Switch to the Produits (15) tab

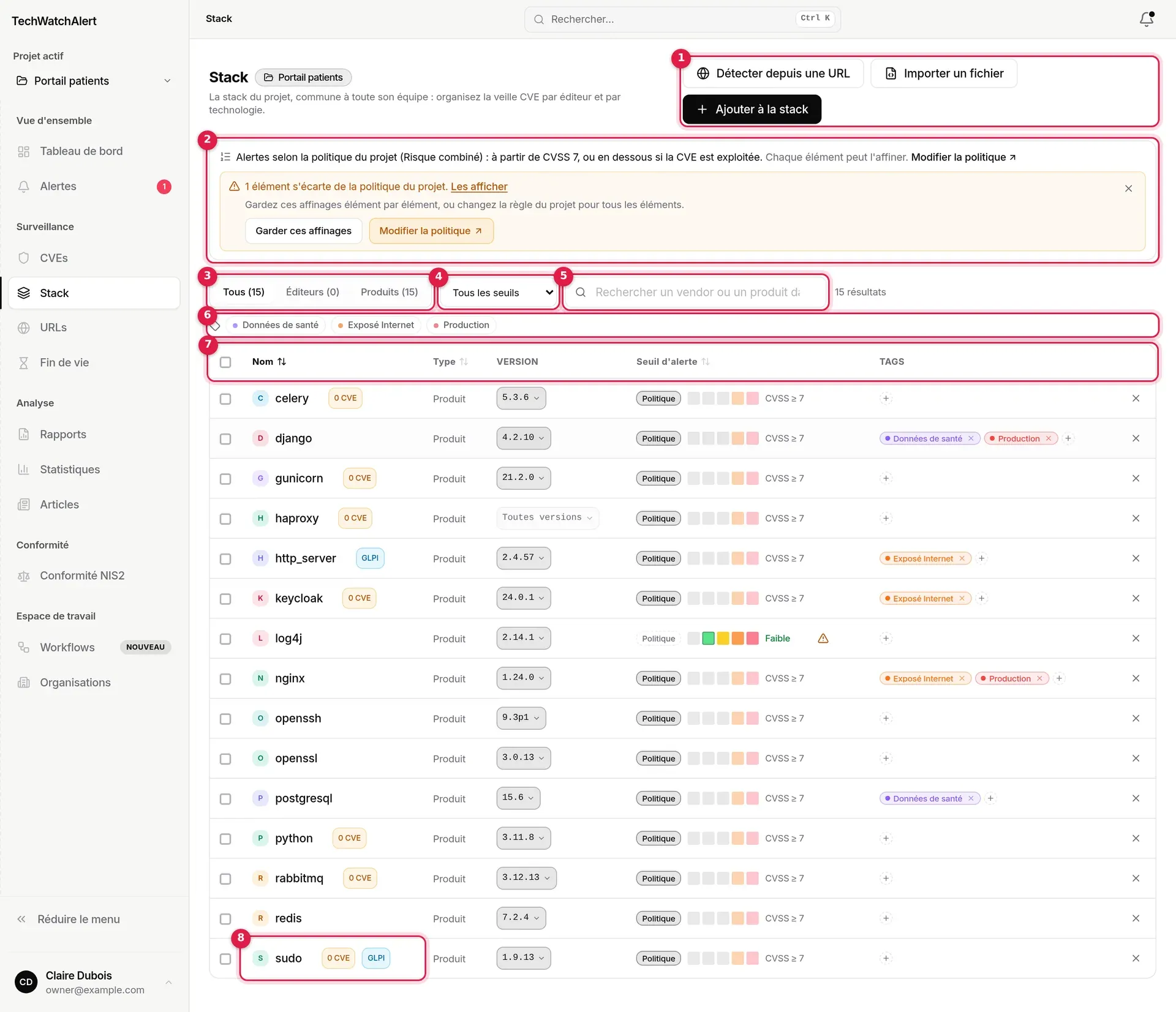(389, 292)
